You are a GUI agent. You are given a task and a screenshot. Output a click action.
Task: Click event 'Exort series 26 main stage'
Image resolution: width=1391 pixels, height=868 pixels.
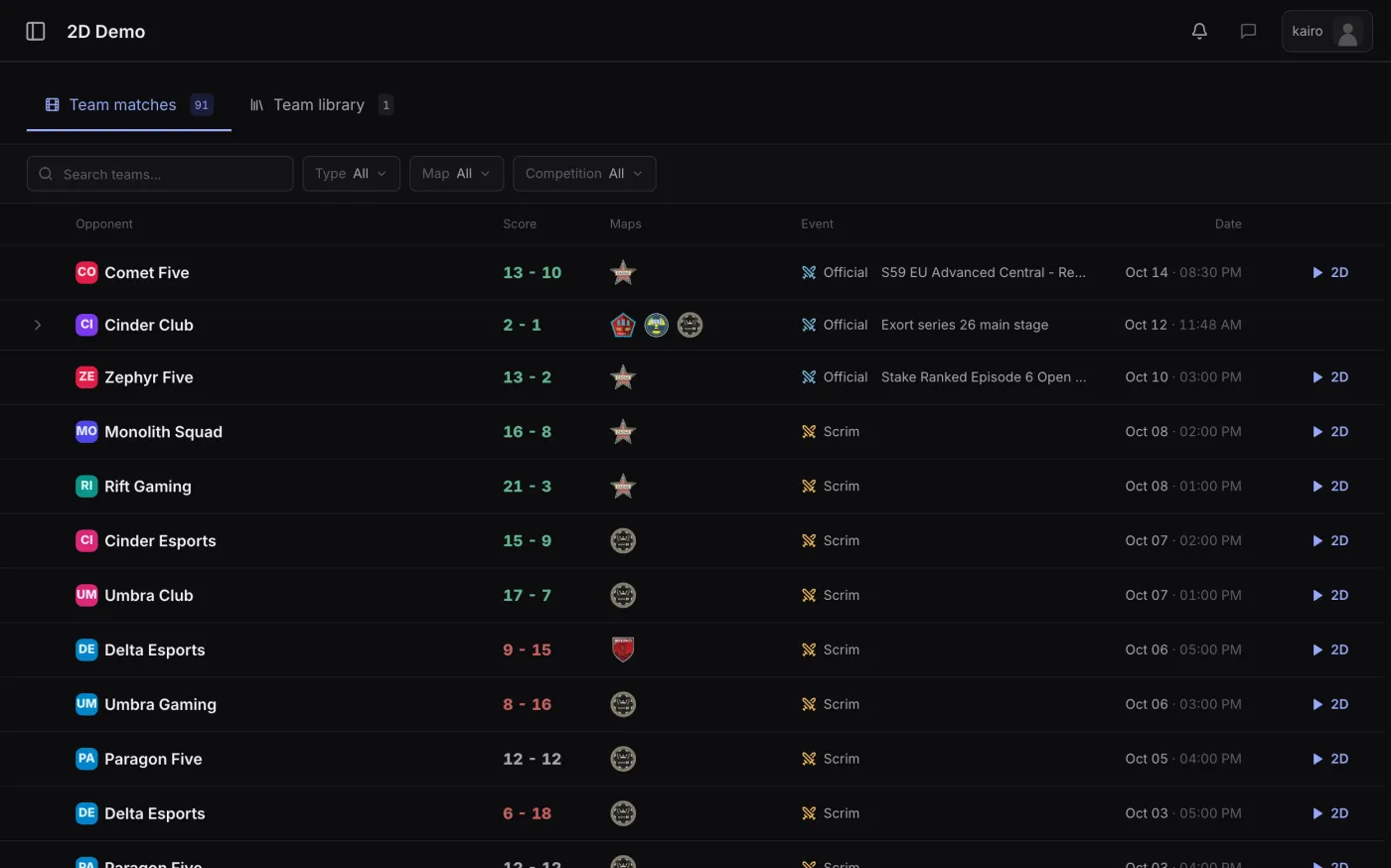965,325
